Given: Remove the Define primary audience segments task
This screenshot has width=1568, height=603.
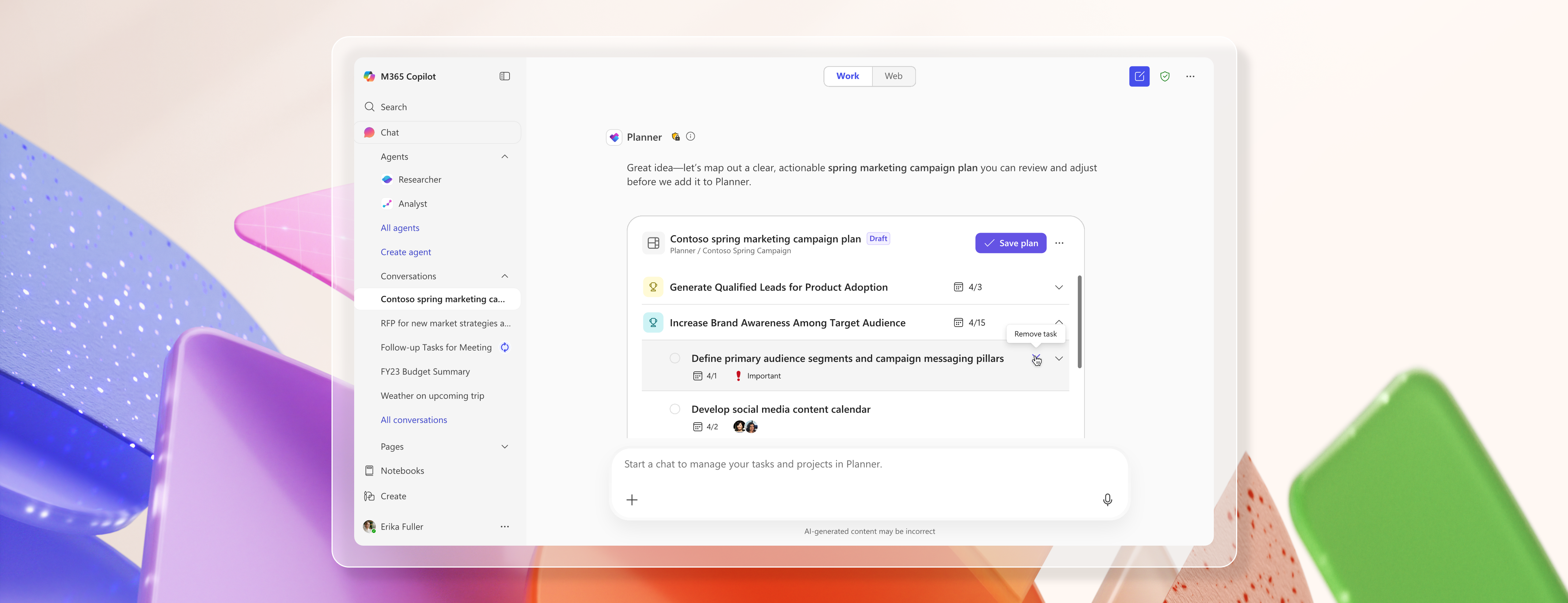Looking at the screenshot, I should tap(1035, 358).
